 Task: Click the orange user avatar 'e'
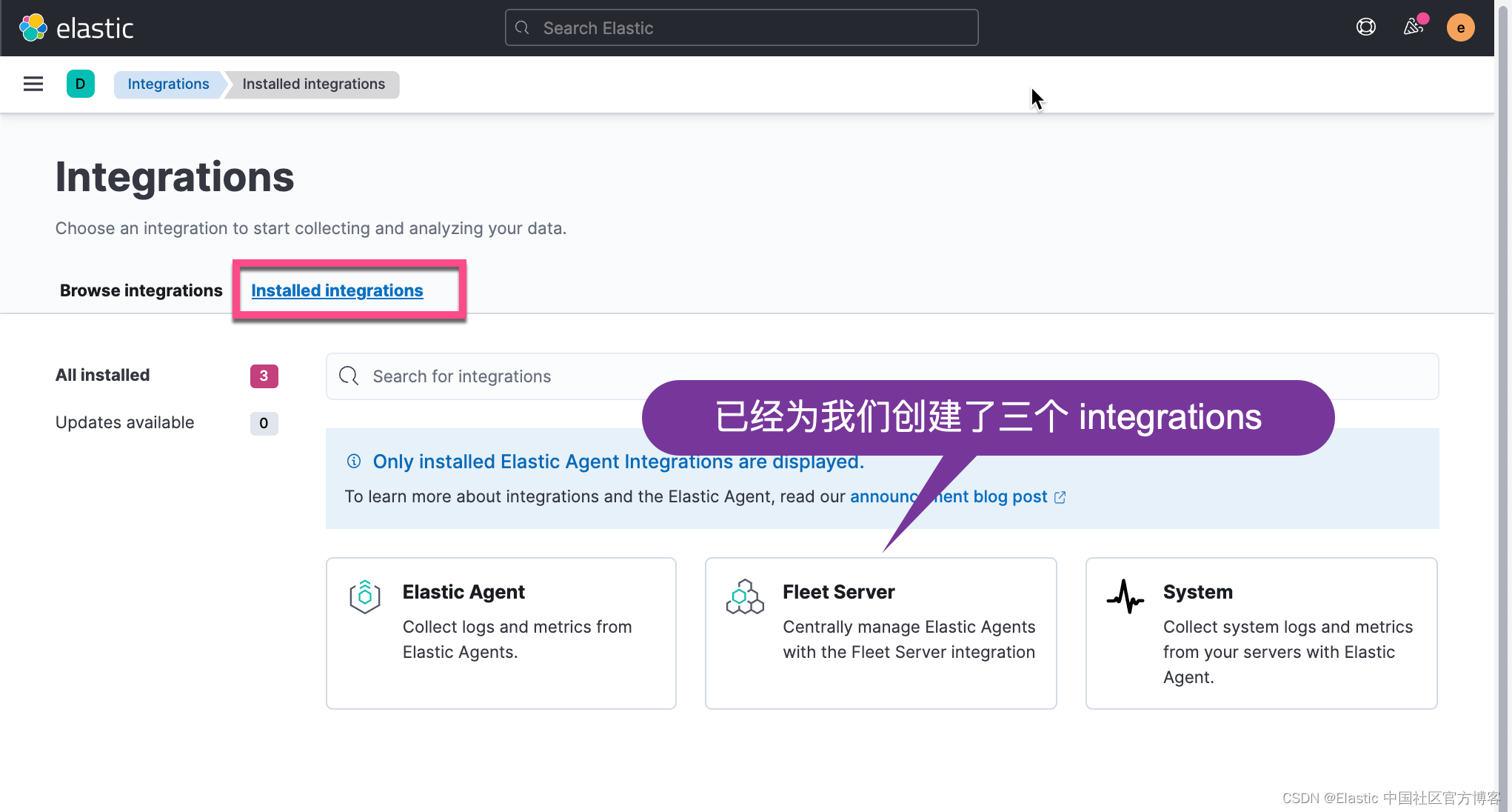pos(1460,28)
